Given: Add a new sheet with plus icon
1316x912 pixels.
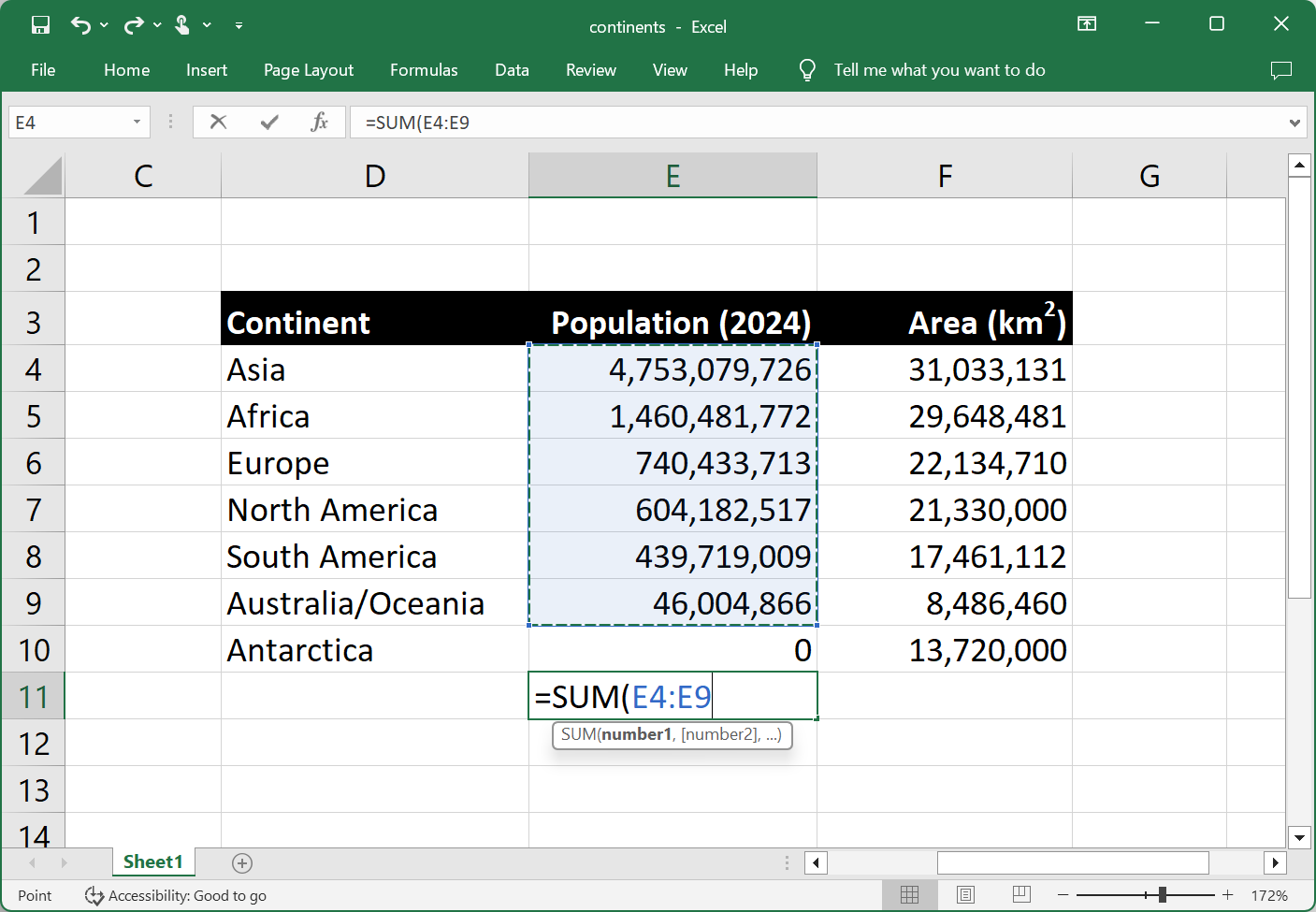Looking at the screenshot, I should [x=242, y=862].
